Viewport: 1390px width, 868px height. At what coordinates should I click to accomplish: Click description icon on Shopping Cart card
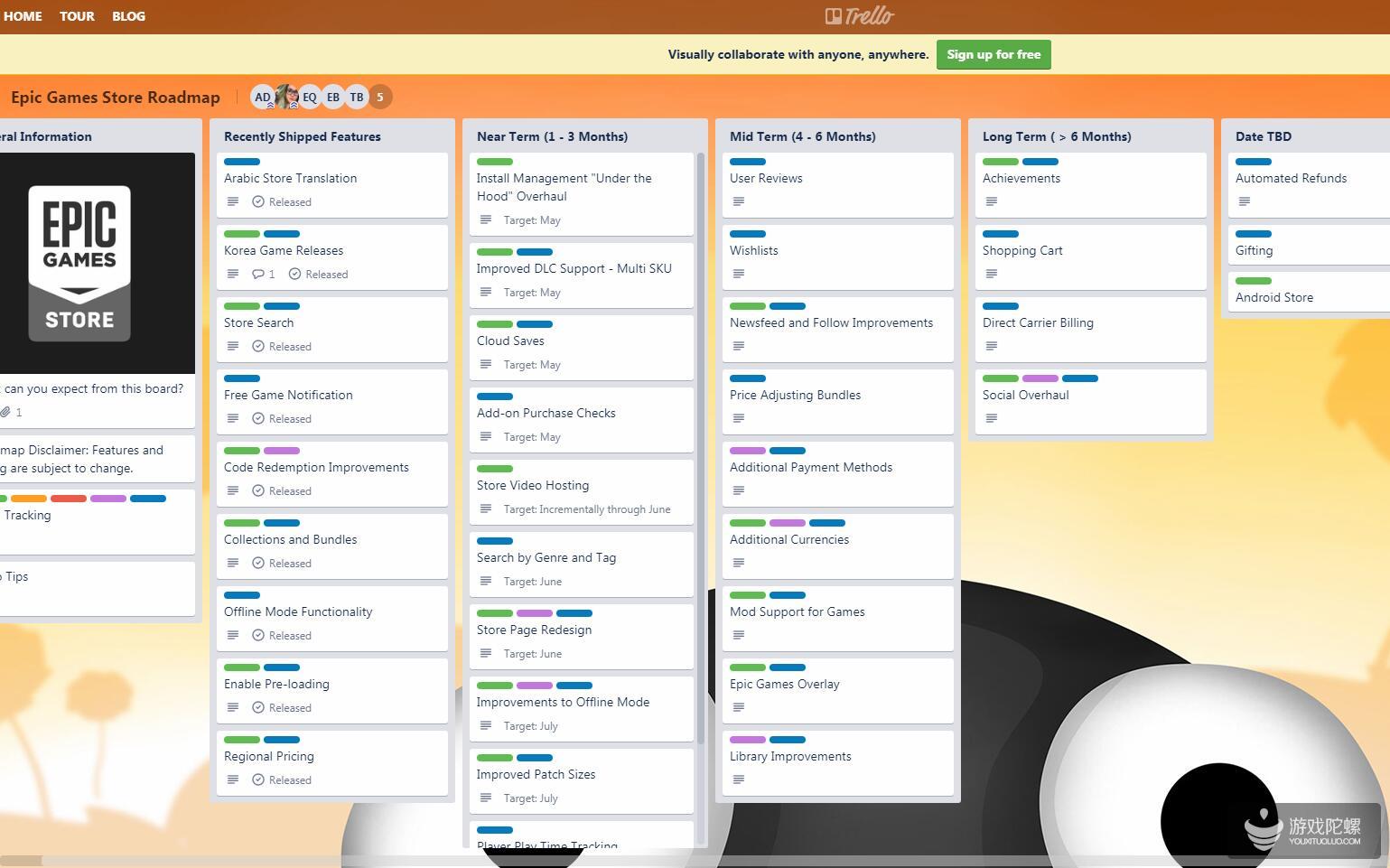(992, 274)
